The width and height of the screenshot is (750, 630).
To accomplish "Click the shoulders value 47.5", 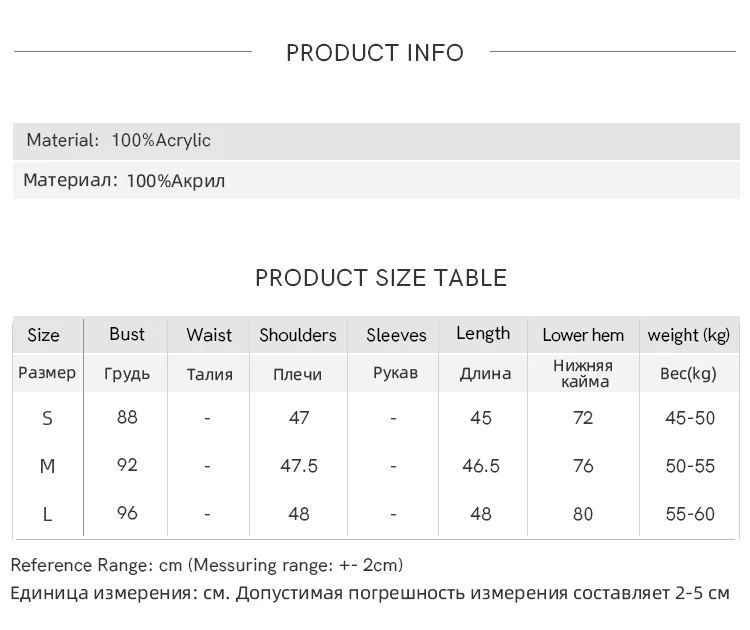I will tap(299, 466).
